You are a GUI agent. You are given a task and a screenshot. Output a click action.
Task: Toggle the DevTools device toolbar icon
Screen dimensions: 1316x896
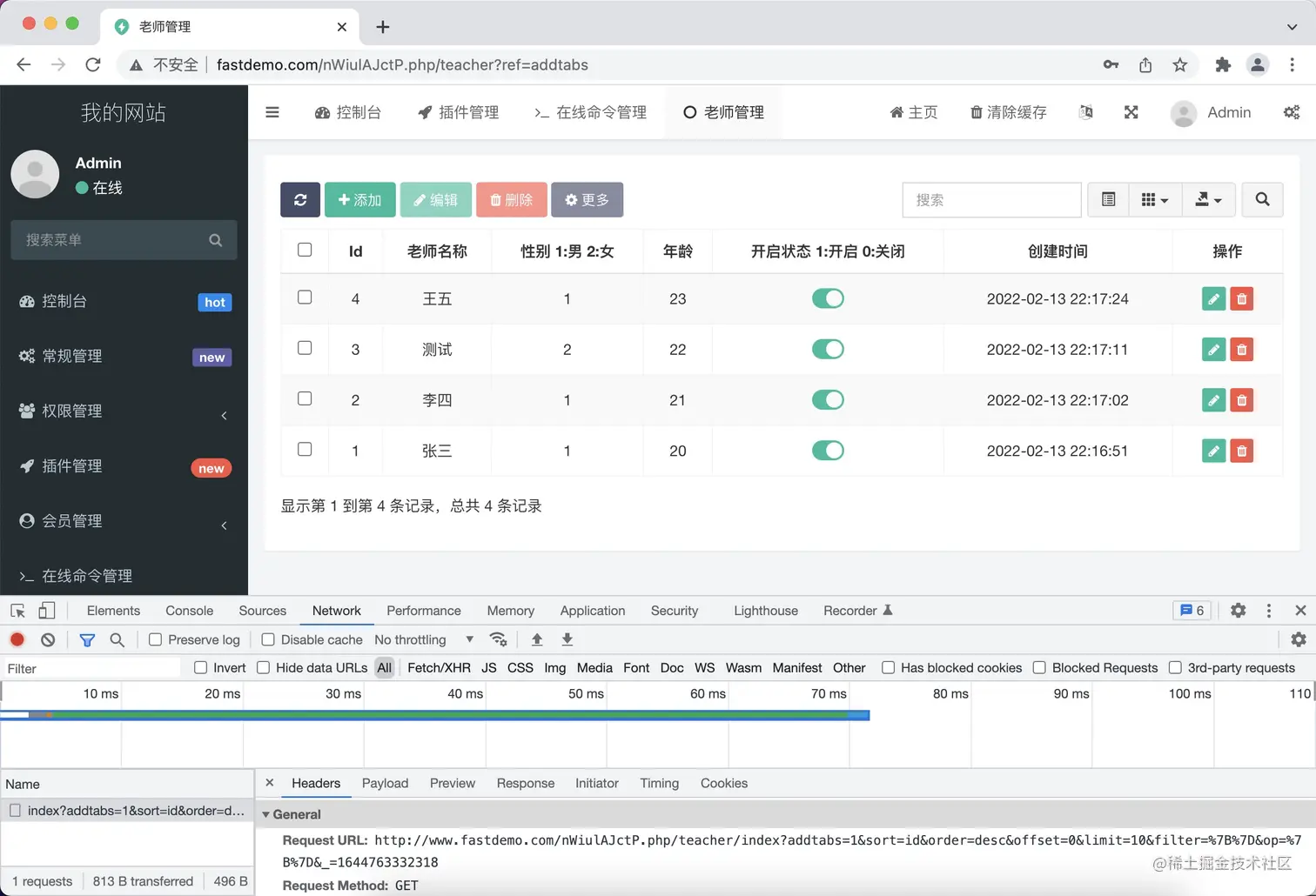tap(47, 611)
